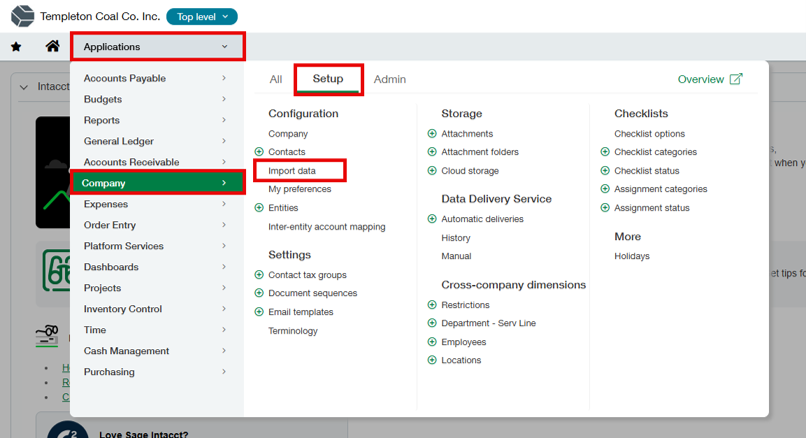Click the plus icon beside Entities
The height and width of the screenshot is (438, 806).
[x=259, y=208]
